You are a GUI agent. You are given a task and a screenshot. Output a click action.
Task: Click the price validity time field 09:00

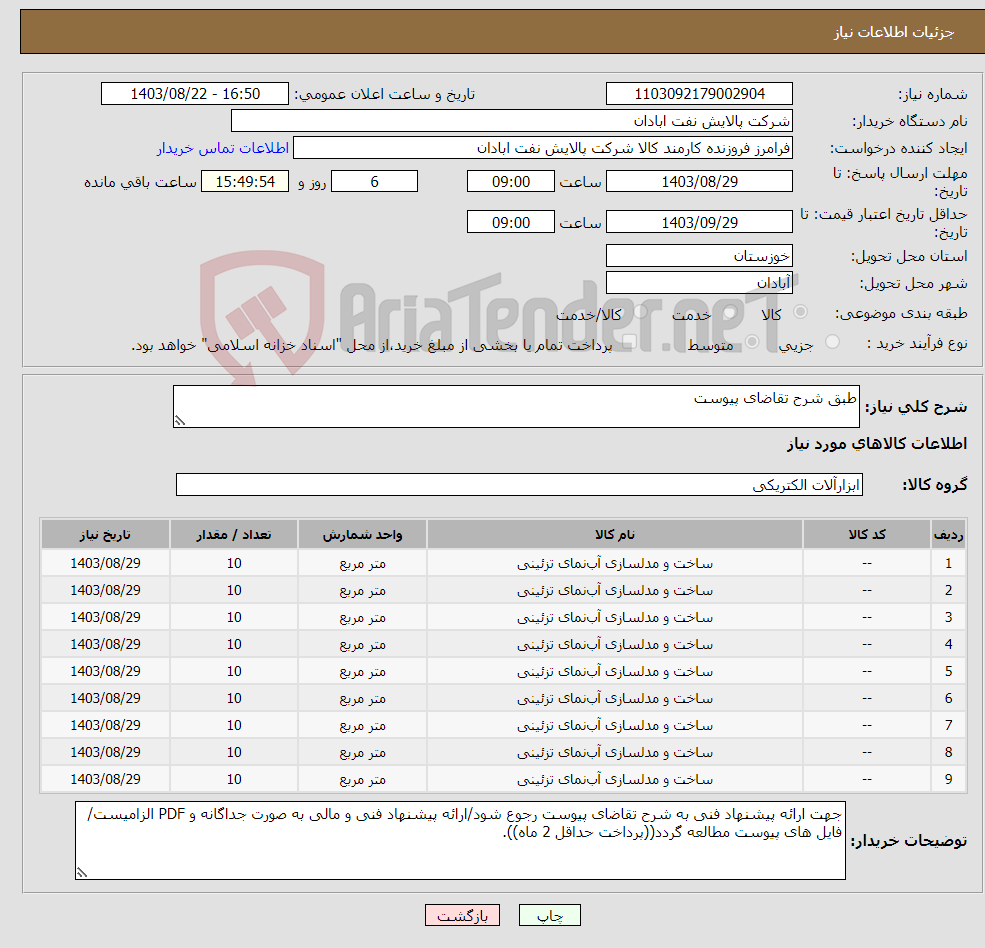(x=511, y=222)
